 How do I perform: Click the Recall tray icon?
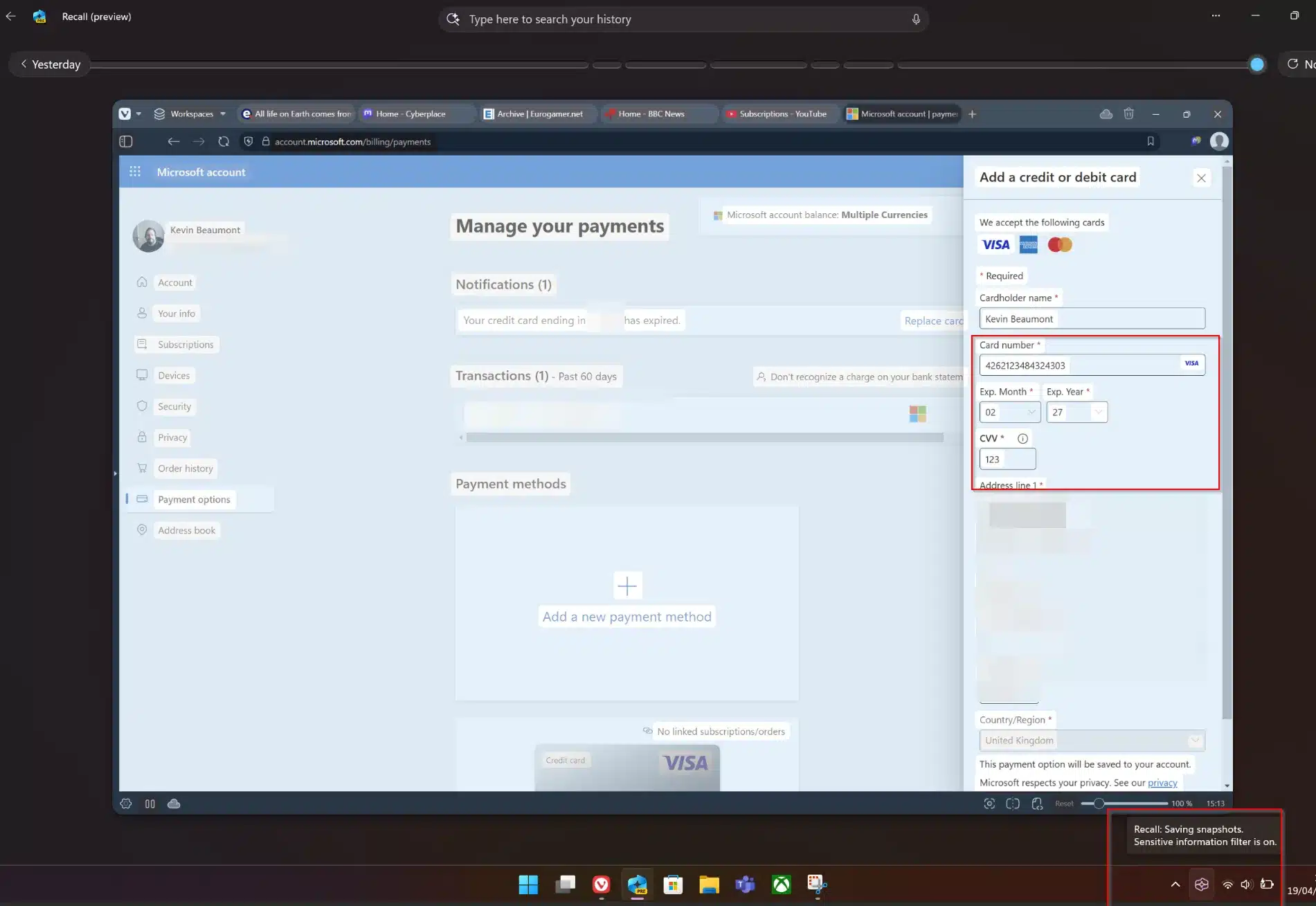point(1202,884)
